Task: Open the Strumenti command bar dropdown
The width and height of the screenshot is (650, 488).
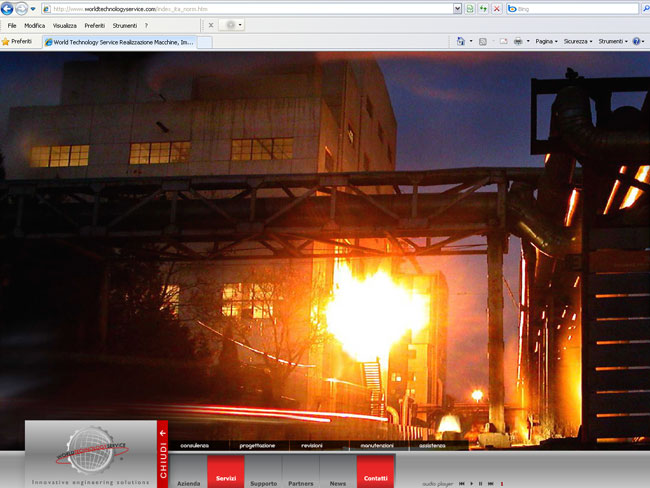Action: point(613,41)
